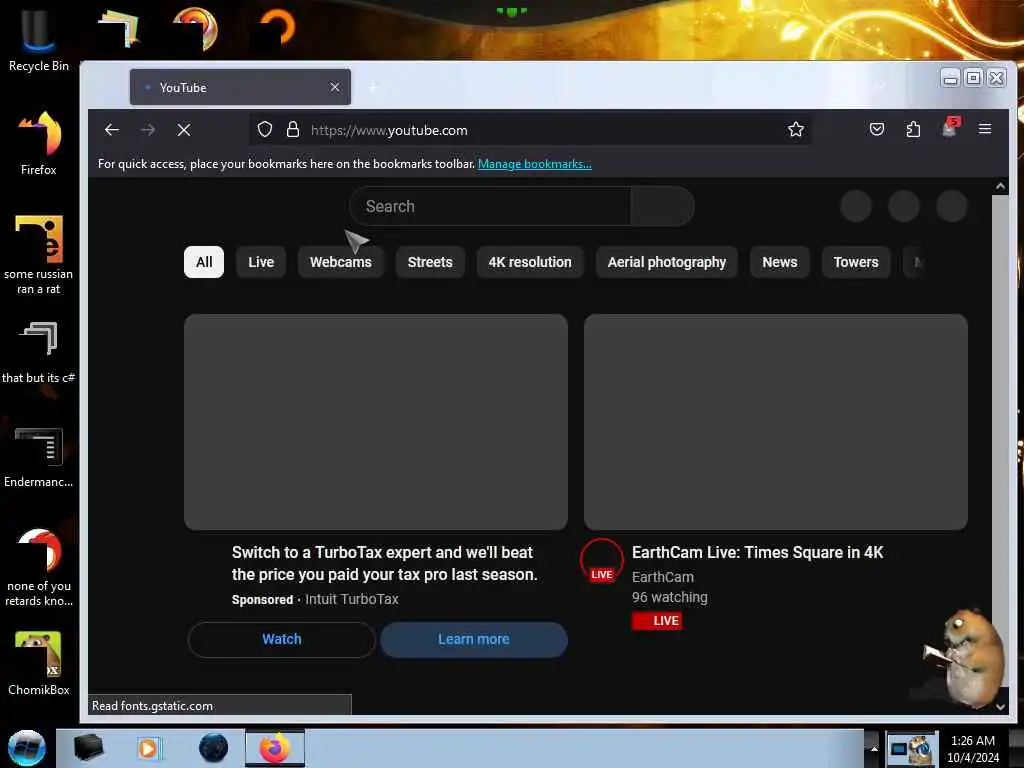The height and width of the screenshot is (768, 1024).
Task: Select the Streets filter chip
Action: pos(430,262)
